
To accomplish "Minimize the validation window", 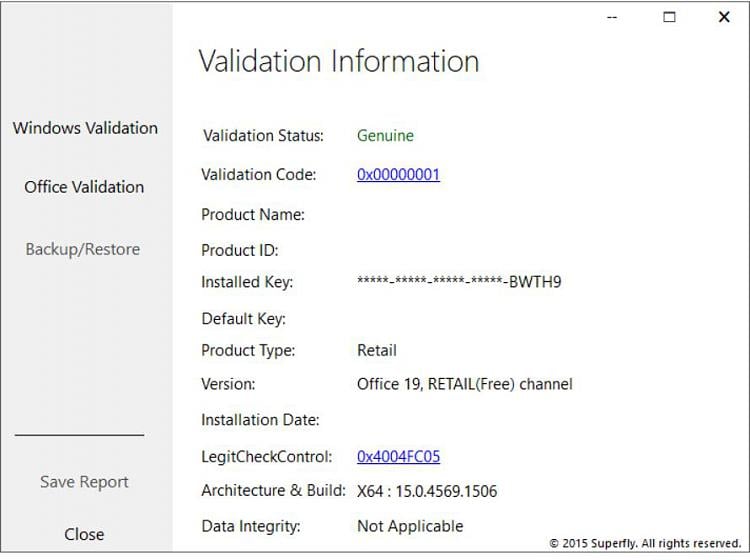I will pos(612,17).
